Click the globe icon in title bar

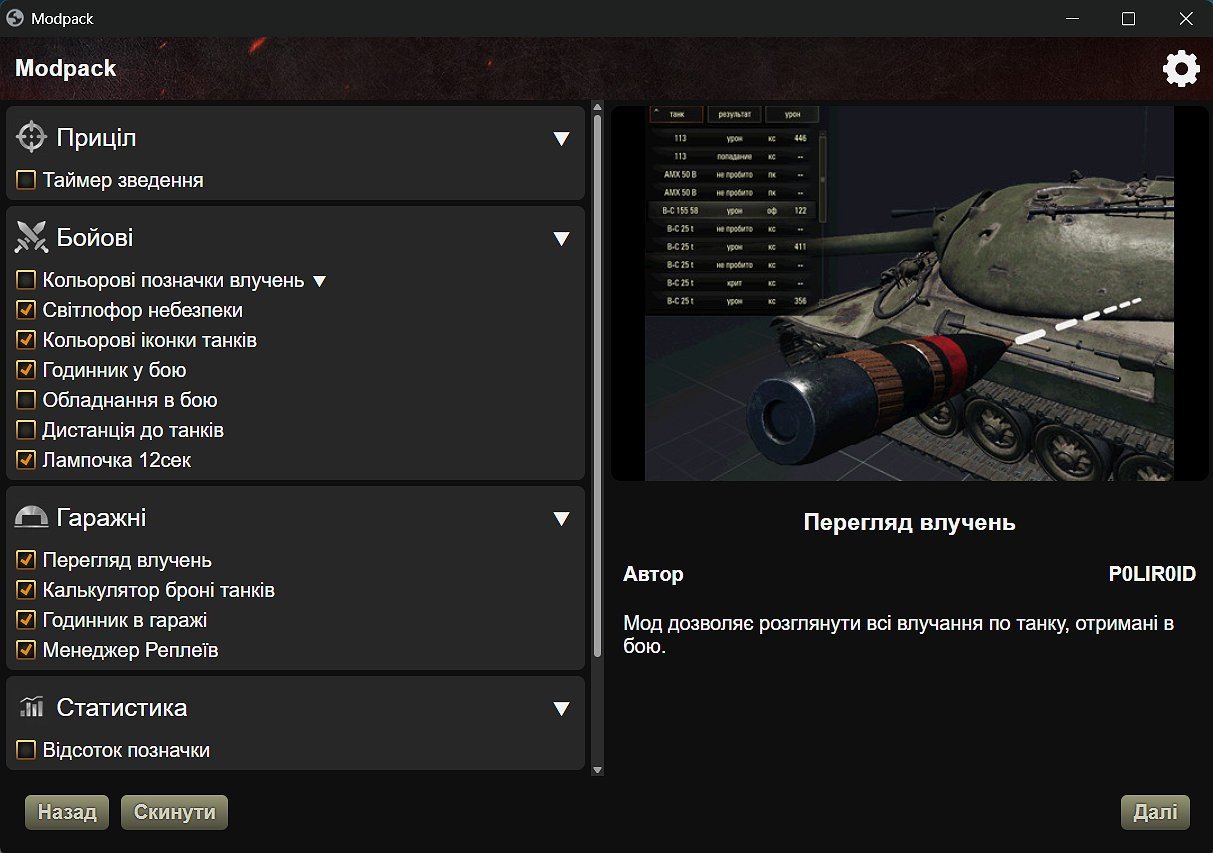point(15,18)
